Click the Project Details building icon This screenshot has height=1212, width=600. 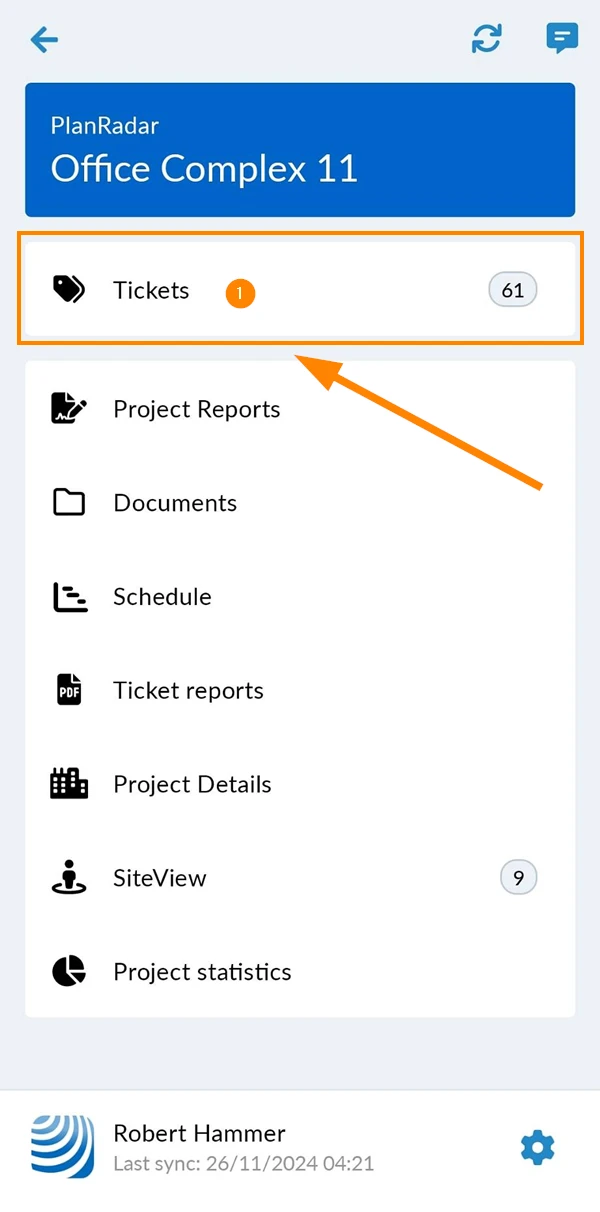pos(69,783)
